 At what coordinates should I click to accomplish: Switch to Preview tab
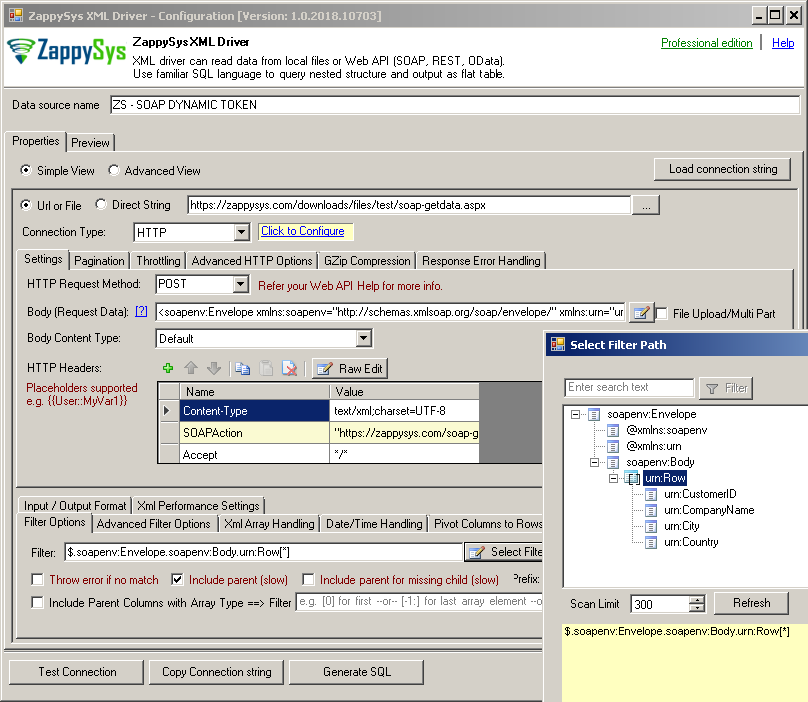click(90, 143)
